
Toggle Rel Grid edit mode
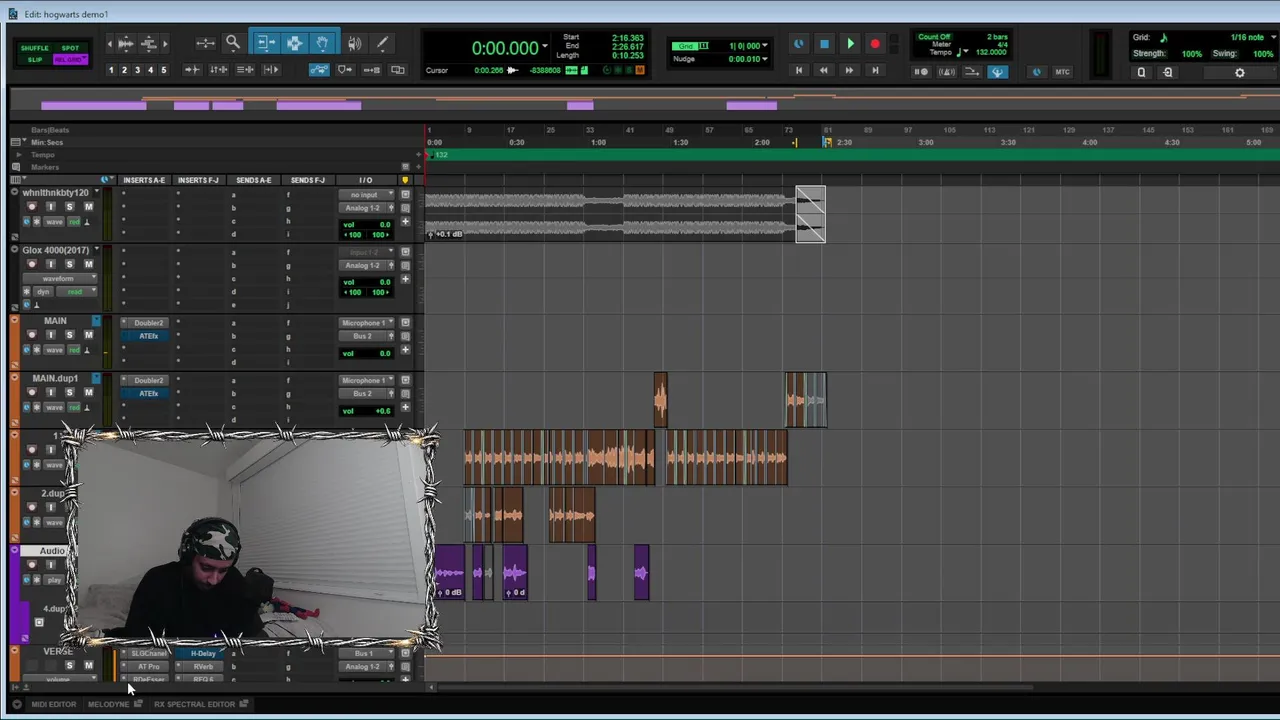click(x=70, y=59)
